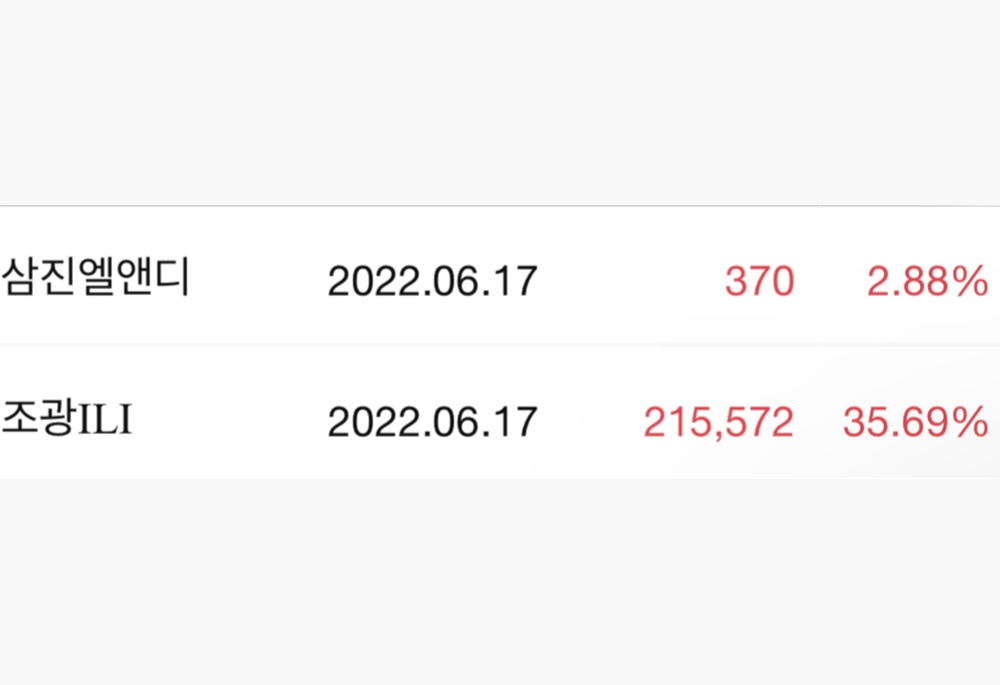Click the divider between the two rows

point(500,345)
